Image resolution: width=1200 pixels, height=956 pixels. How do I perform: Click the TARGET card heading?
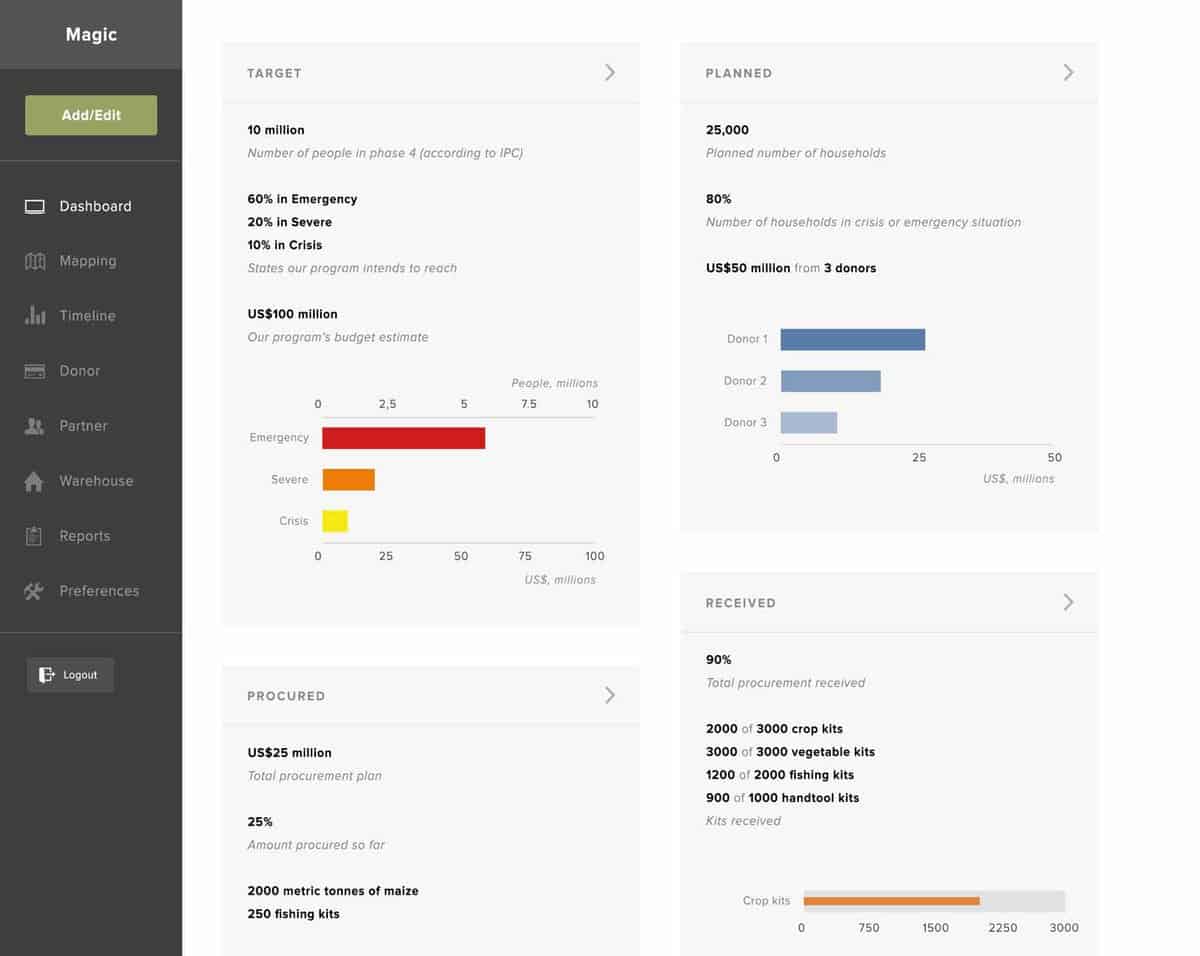274,73
